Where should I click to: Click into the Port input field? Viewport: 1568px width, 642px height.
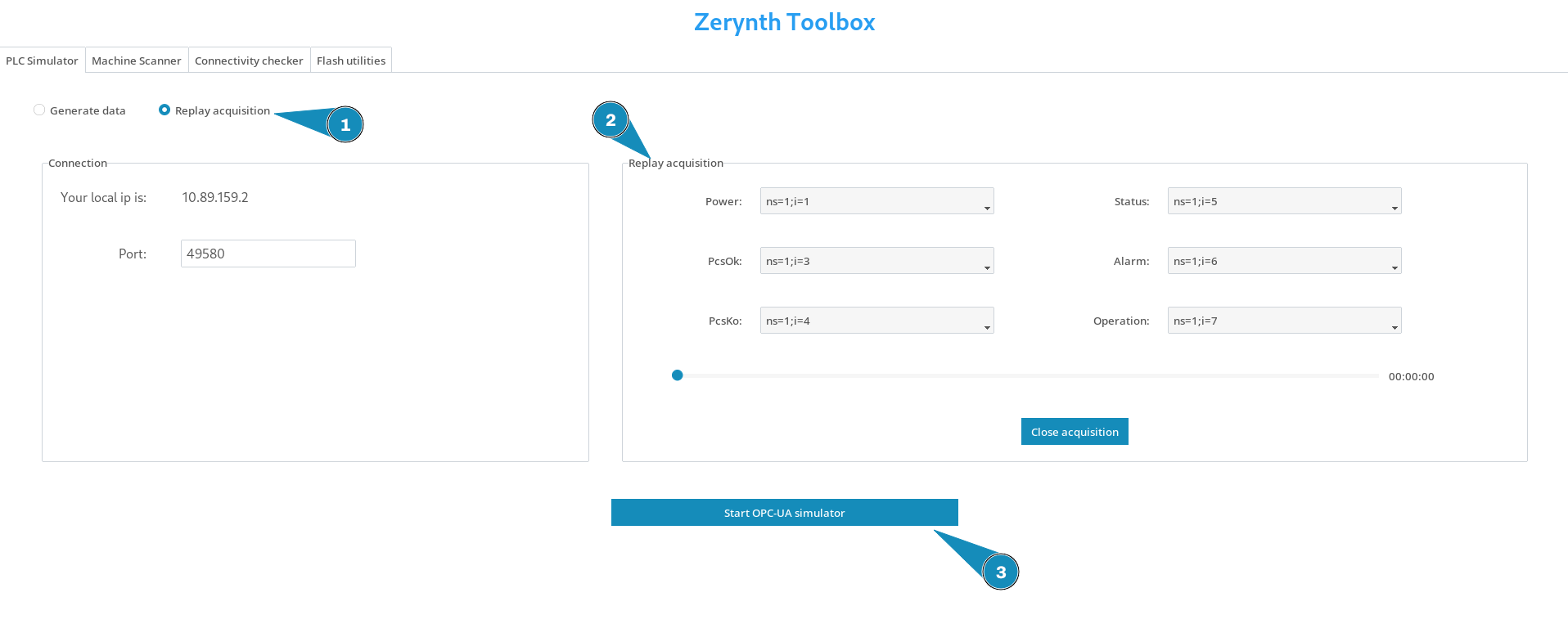click(268, 254)
